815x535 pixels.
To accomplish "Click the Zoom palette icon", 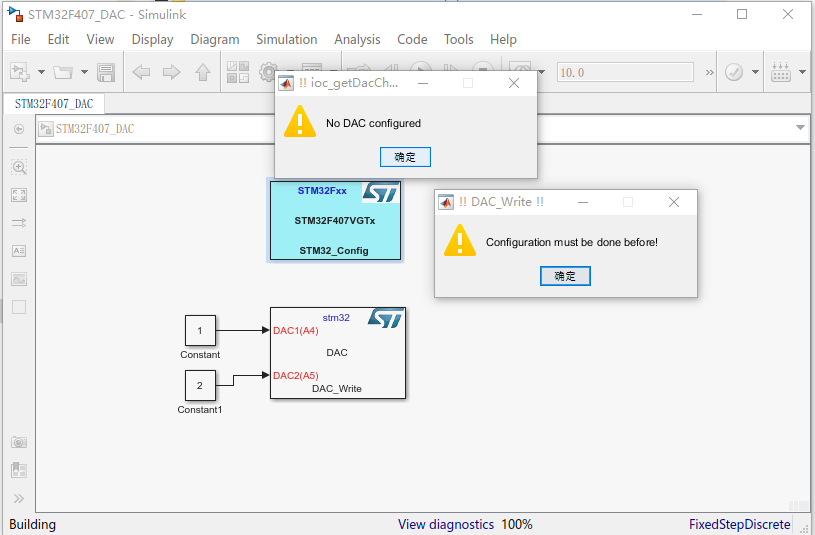I will coord(19,167).
